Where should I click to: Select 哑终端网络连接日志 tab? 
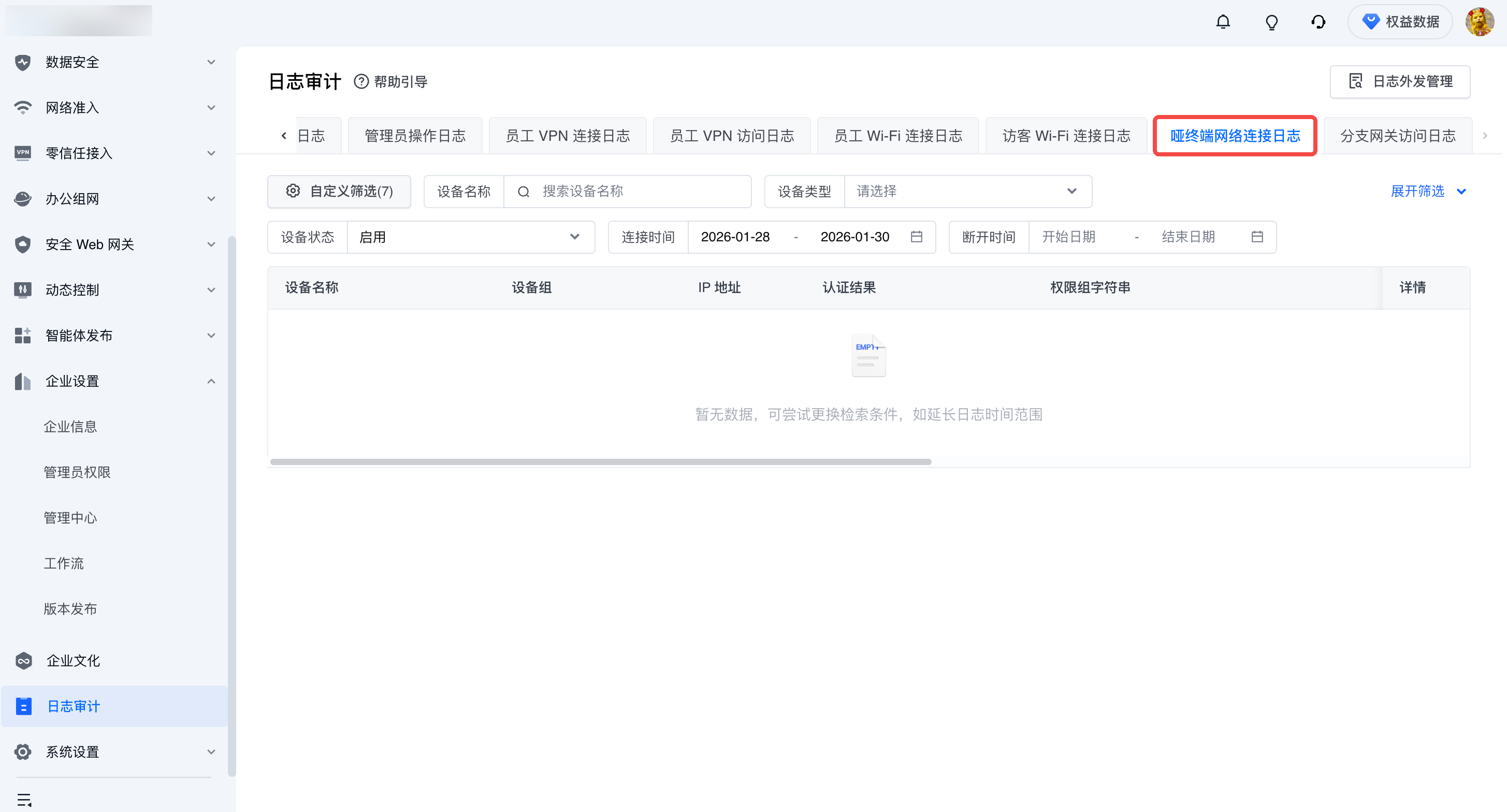pyautogui.click(x=1235, y=136)
